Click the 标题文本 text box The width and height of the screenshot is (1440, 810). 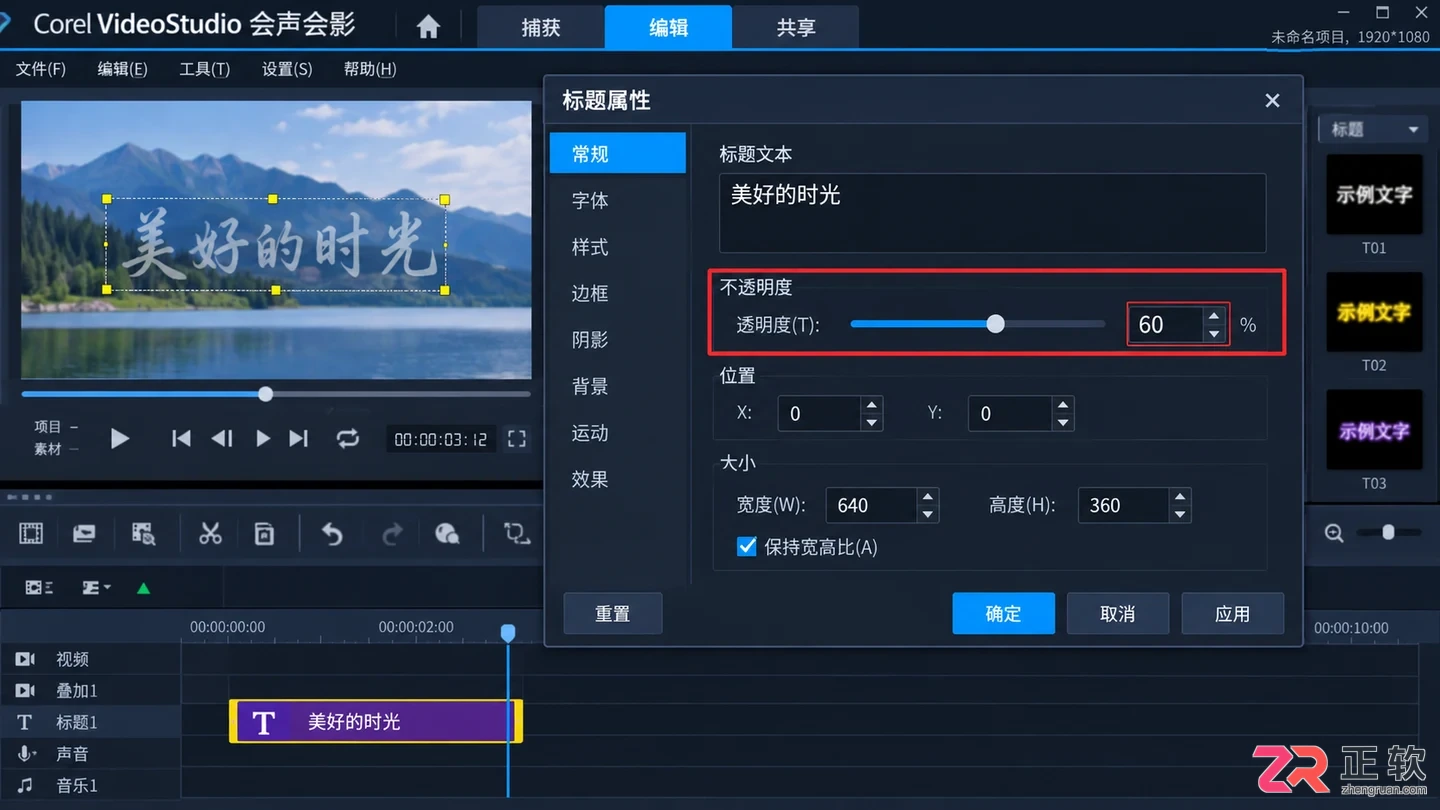point(992,213)
